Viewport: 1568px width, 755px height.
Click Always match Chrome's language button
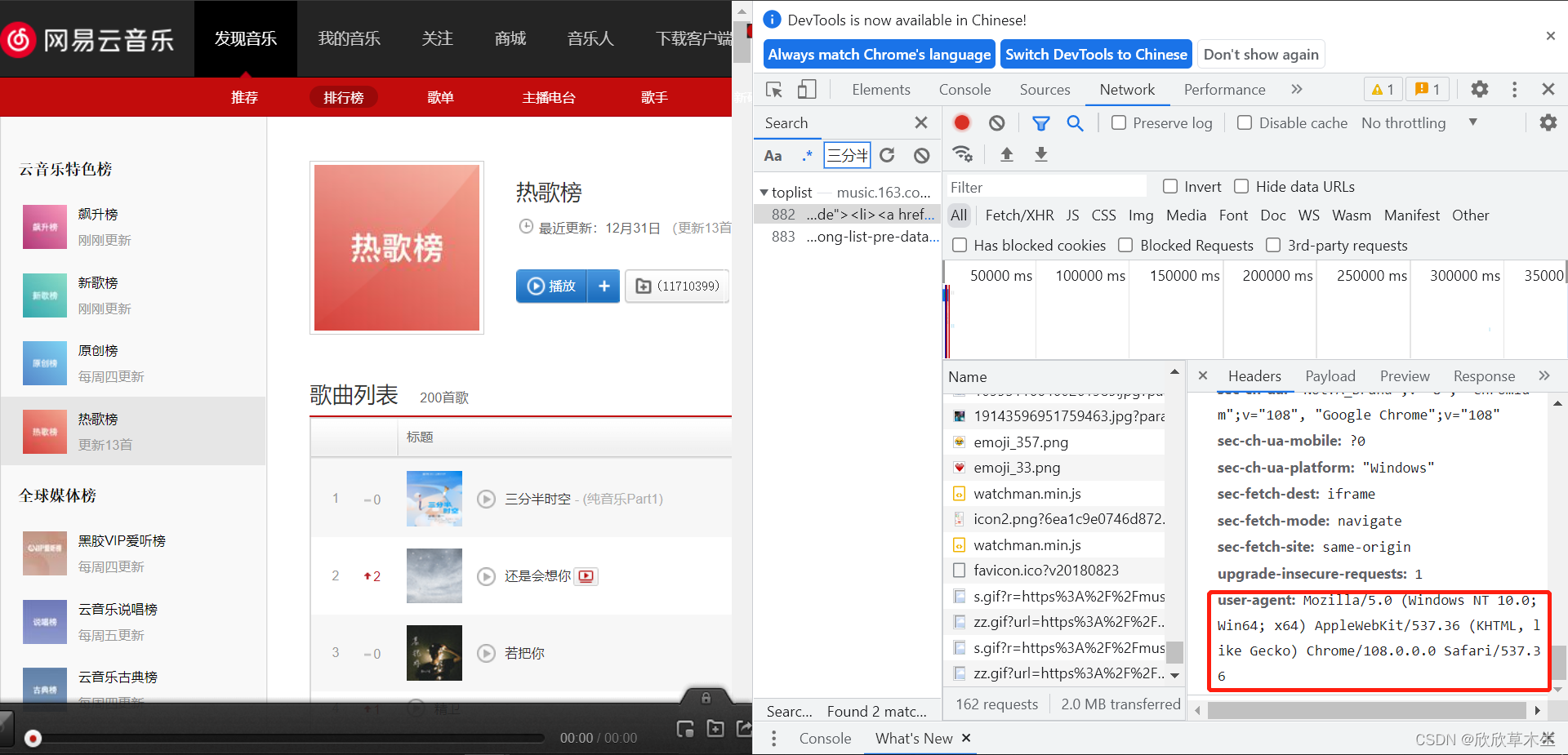(879, 55)
